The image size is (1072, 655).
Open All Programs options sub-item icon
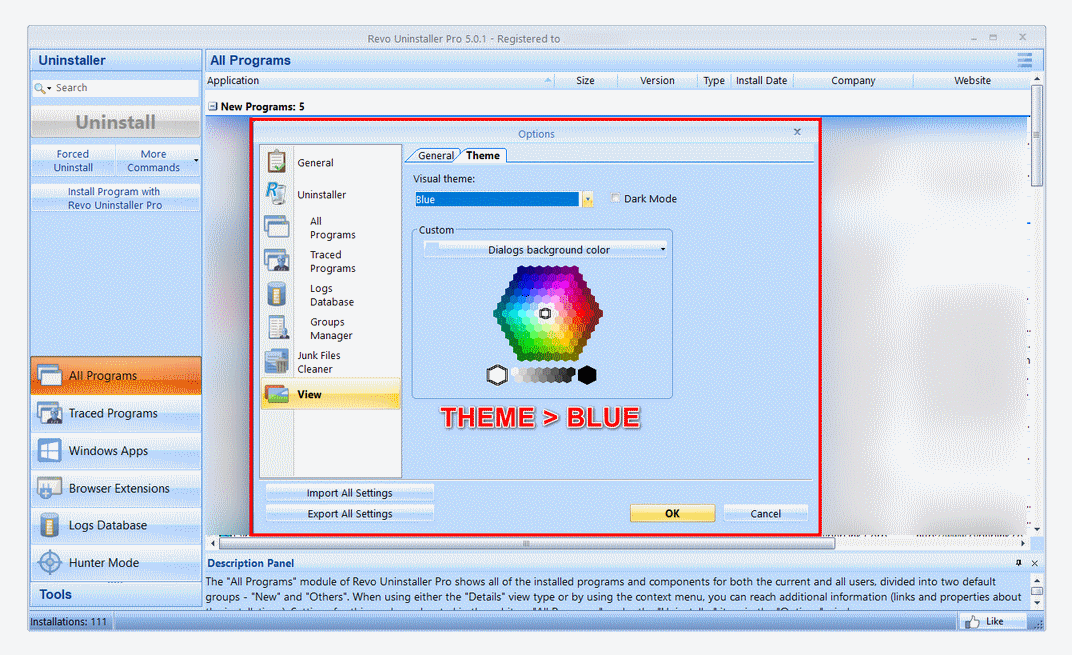pyautogui.click(x=276, y=226)
